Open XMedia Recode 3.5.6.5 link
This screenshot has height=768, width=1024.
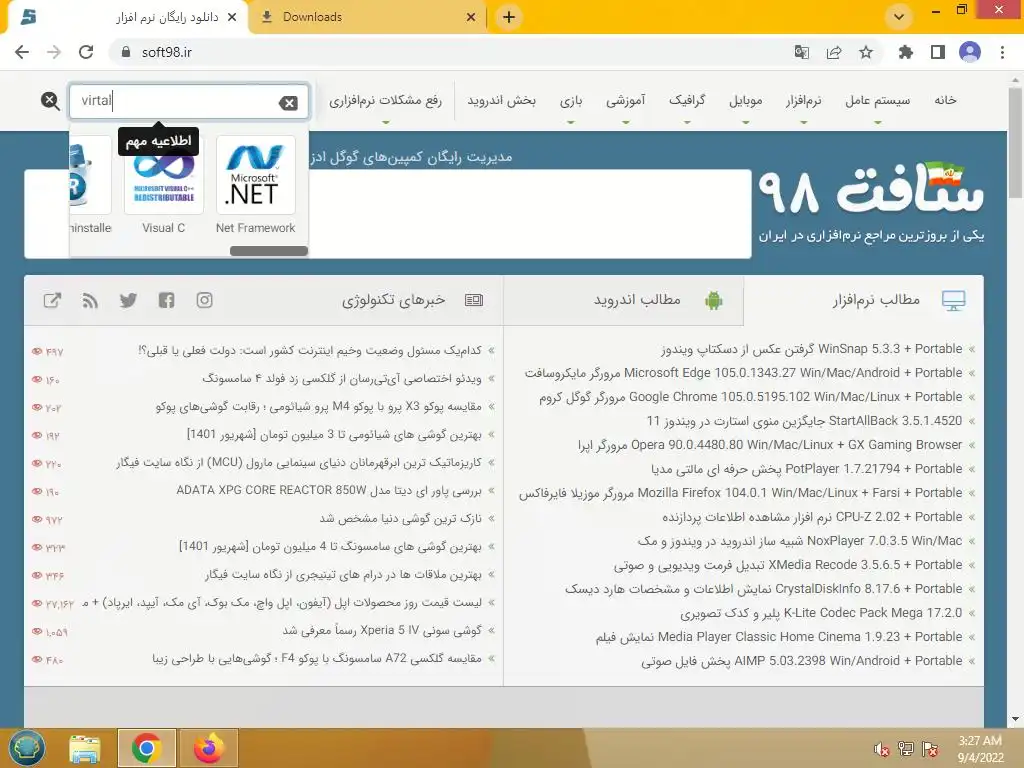(788, 565)
